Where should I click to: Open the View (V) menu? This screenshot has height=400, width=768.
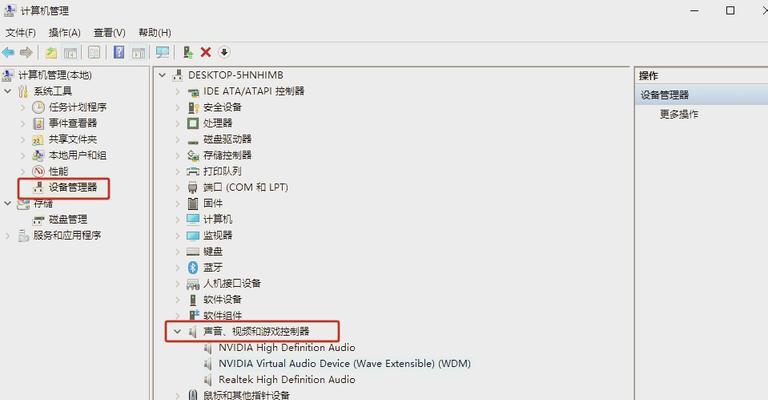click(110, 33)
